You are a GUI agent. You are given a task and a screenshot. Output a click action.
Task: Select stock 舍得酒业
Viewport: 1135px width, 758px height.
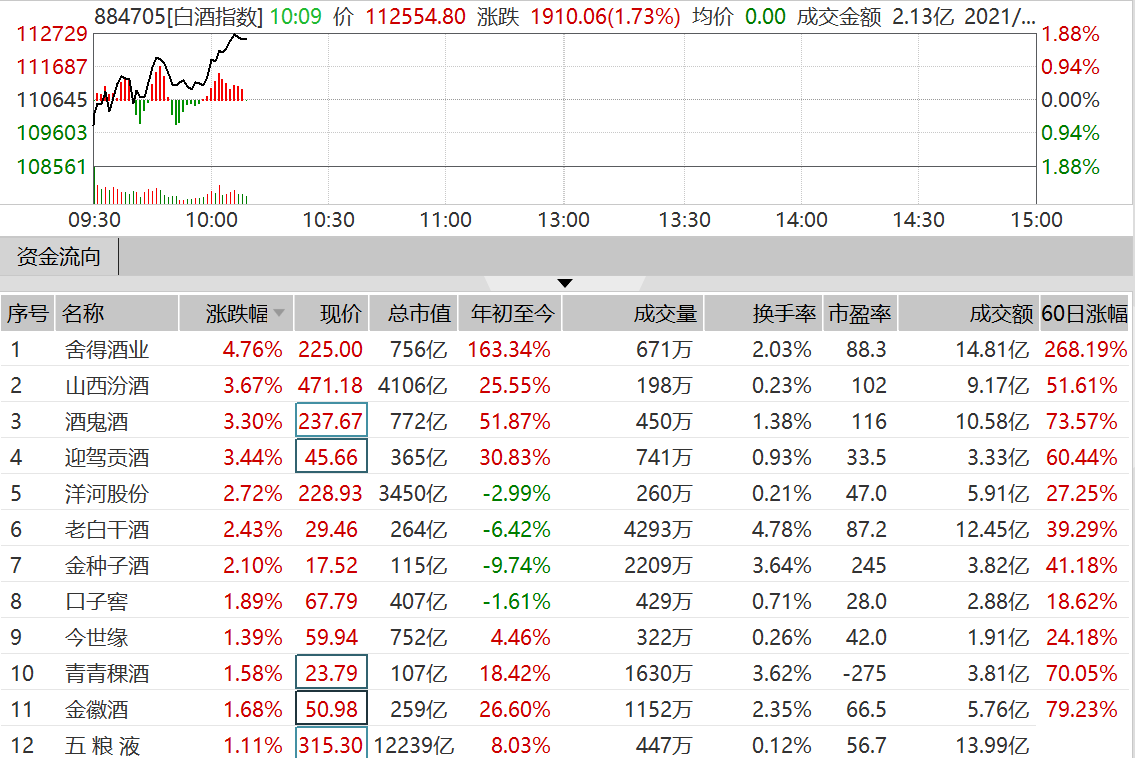tap(107, 350)
